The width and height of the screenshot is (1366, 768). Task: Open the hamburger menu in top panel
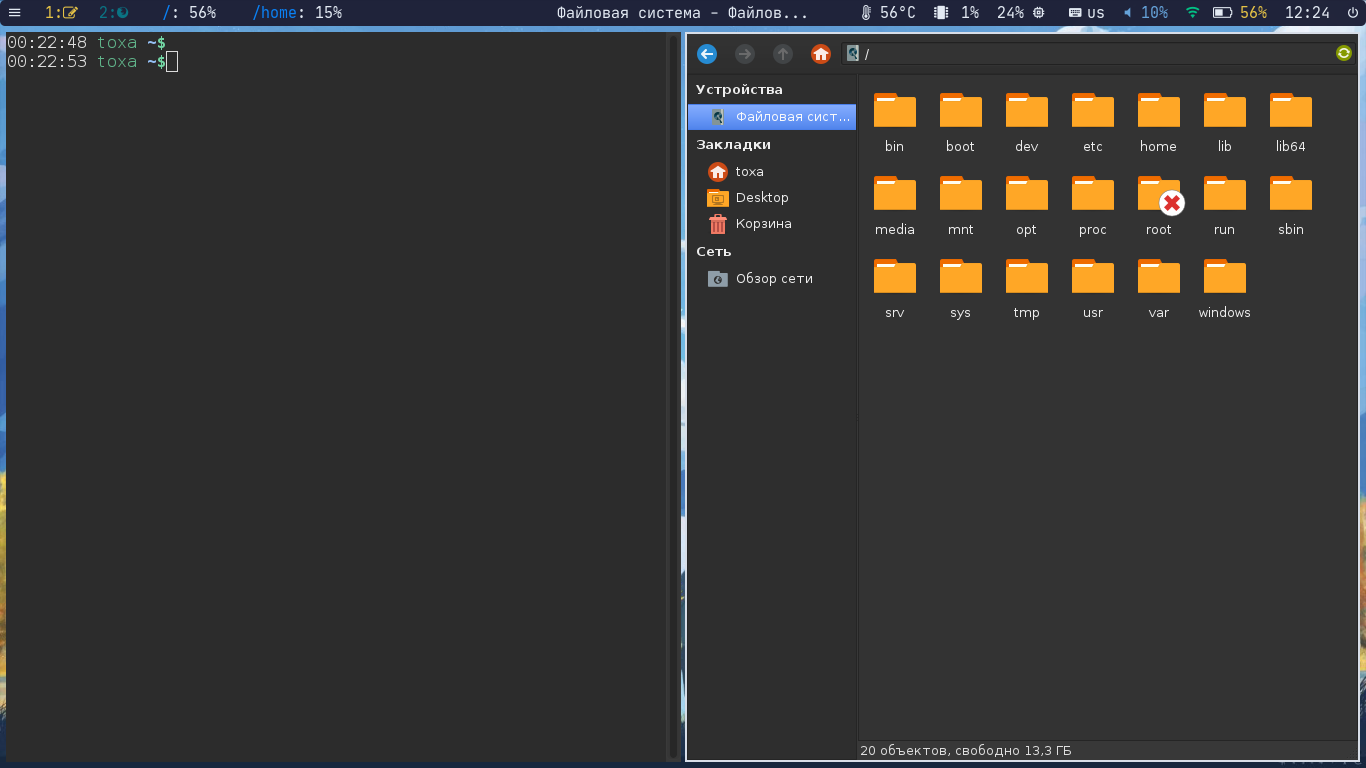(15, 13)
